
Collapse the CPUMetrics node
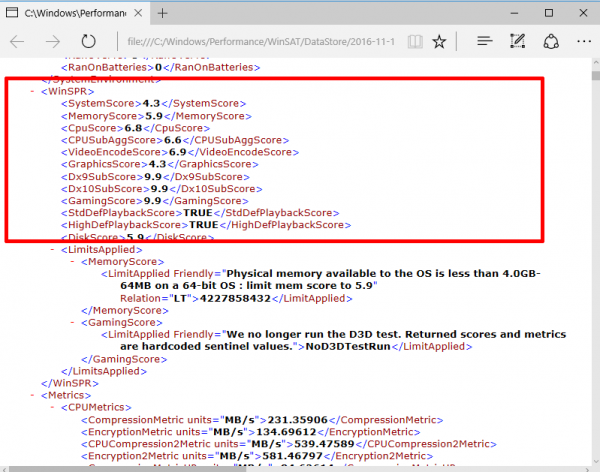[52, 407]
